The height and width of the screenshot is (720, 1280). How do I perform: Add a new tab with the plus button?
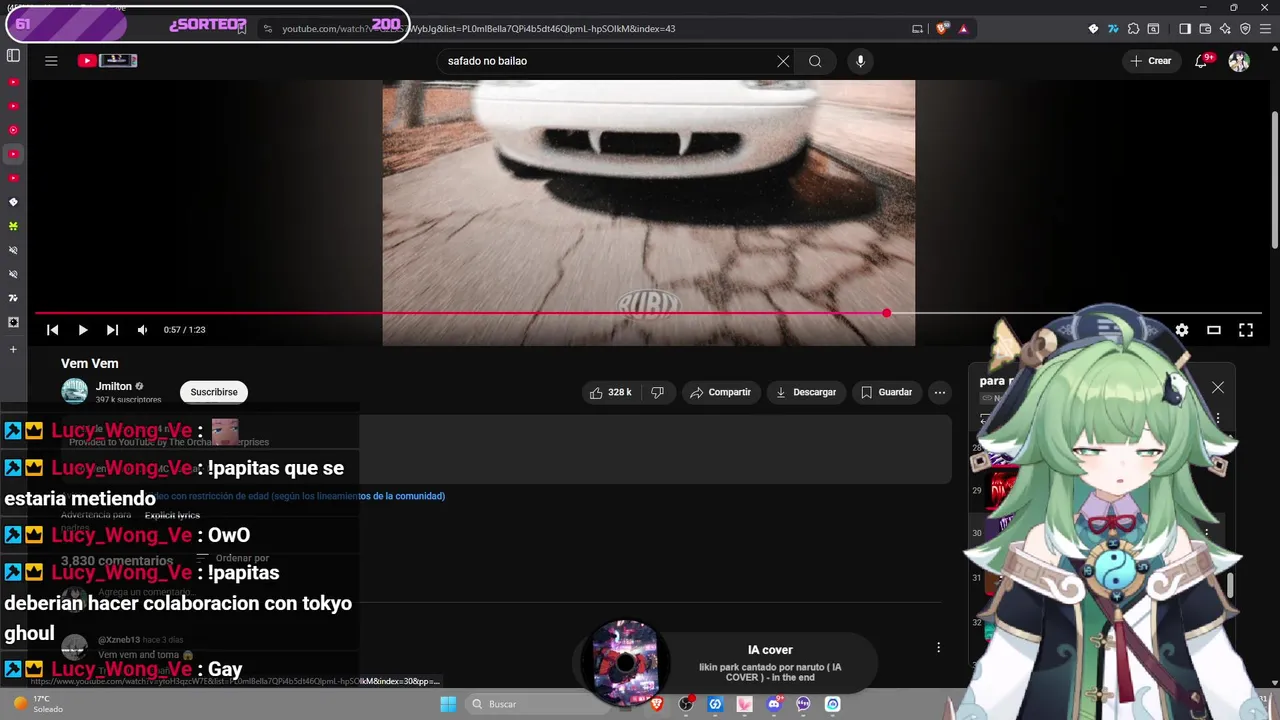(13, 349)
